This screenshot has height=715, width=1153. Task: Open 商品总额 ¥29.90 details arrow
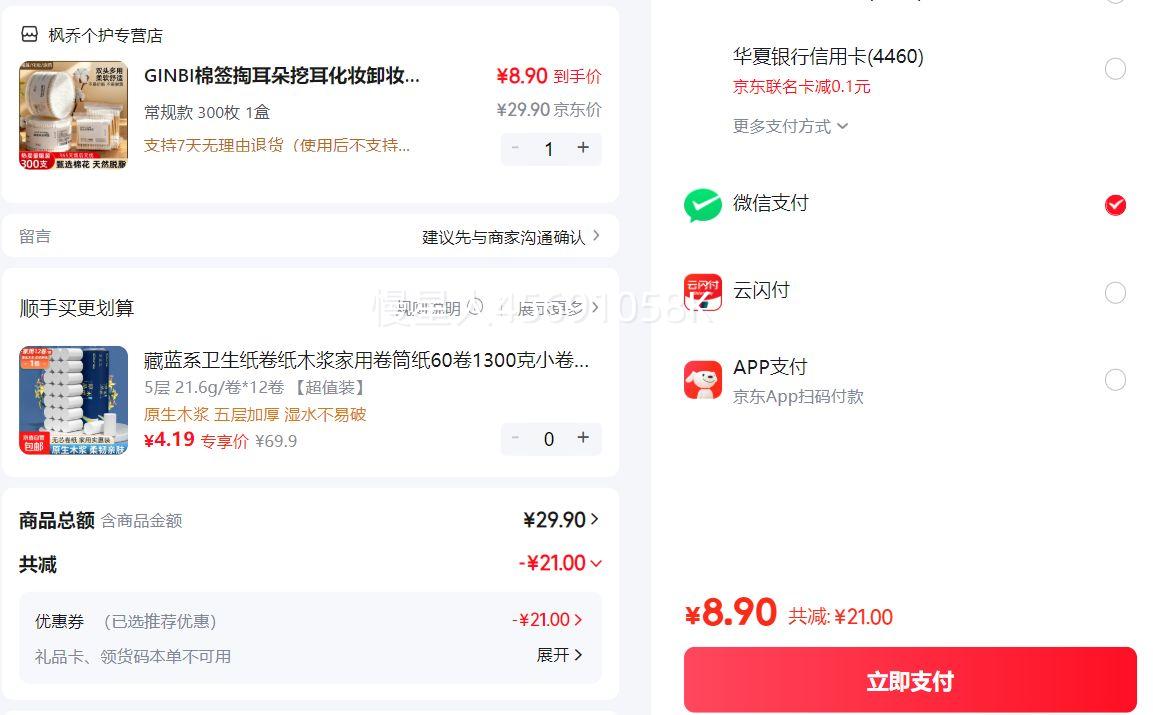tap(595, 519)
